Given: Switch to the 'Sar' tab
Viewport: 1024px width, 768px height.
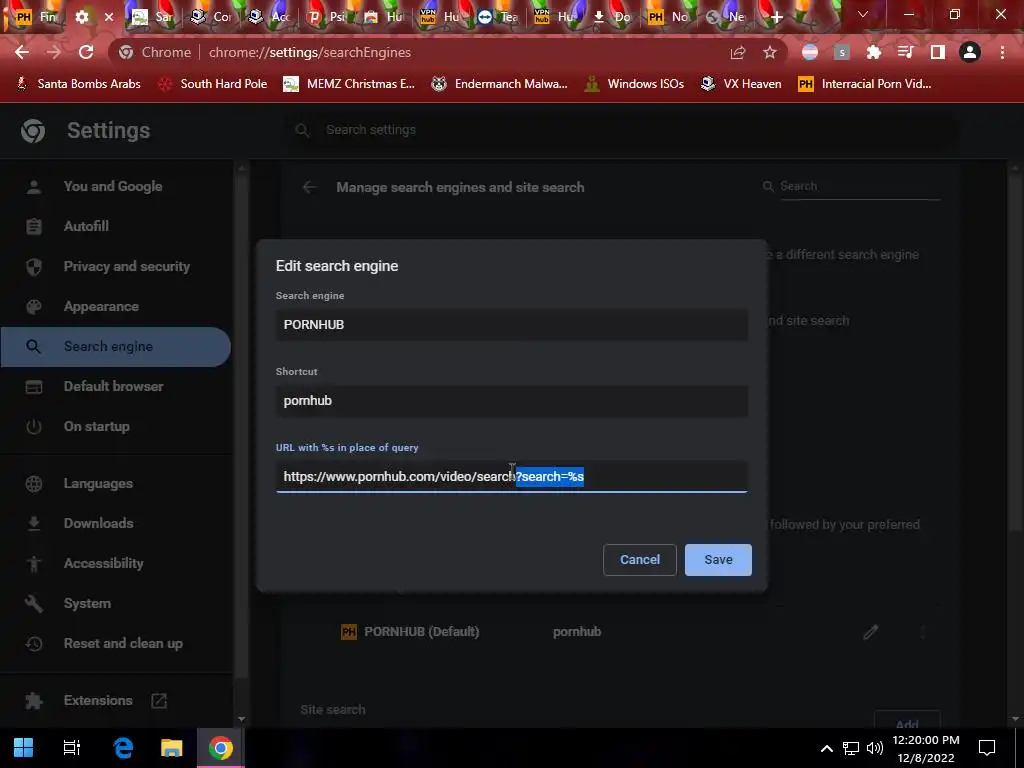Looking at the screenshot, I should (x=152, y=17).
